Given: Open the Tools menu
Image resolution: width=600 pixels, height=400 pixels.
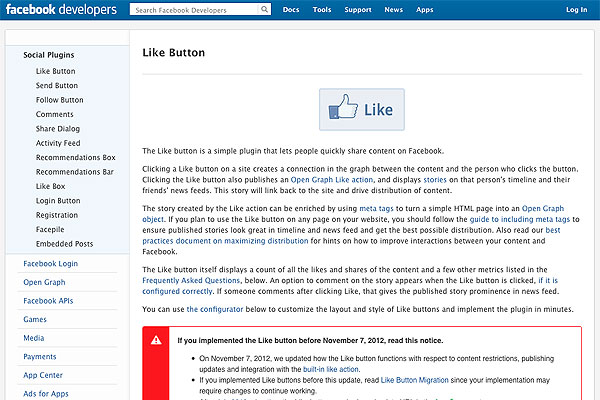Looking at the screenshot, I should (322, 10).
